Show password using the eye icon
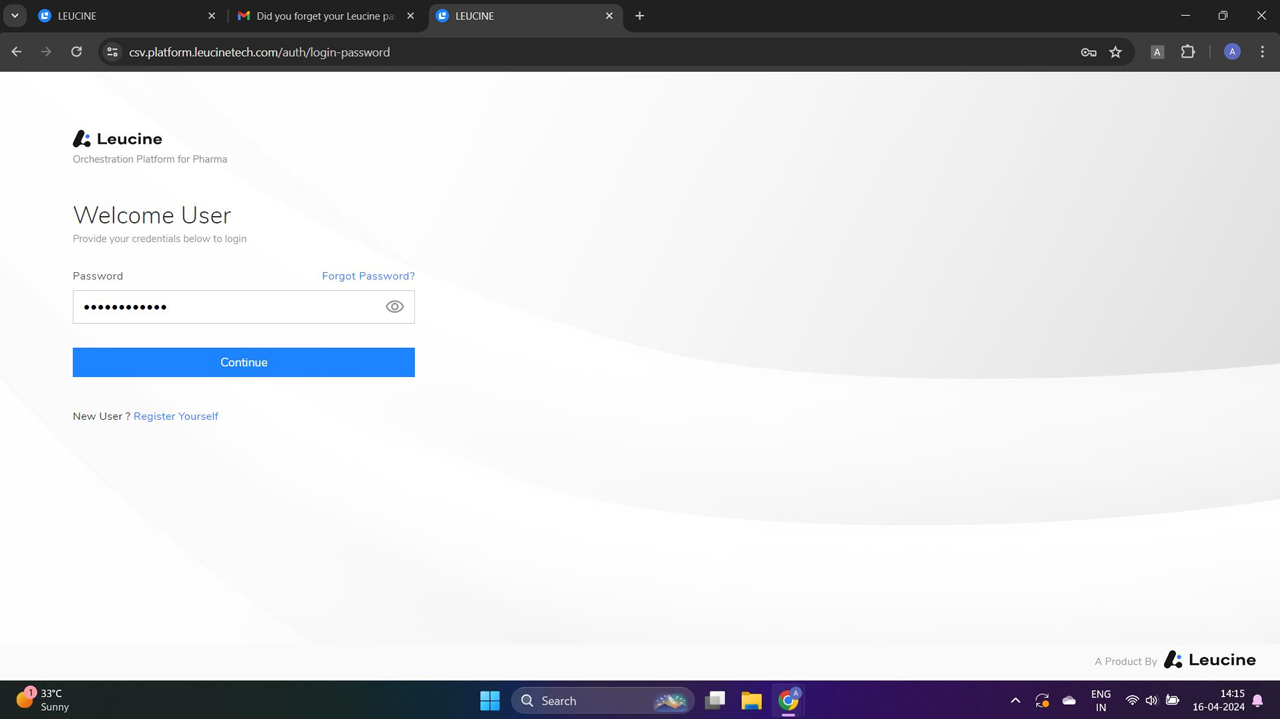 point(395,307)
